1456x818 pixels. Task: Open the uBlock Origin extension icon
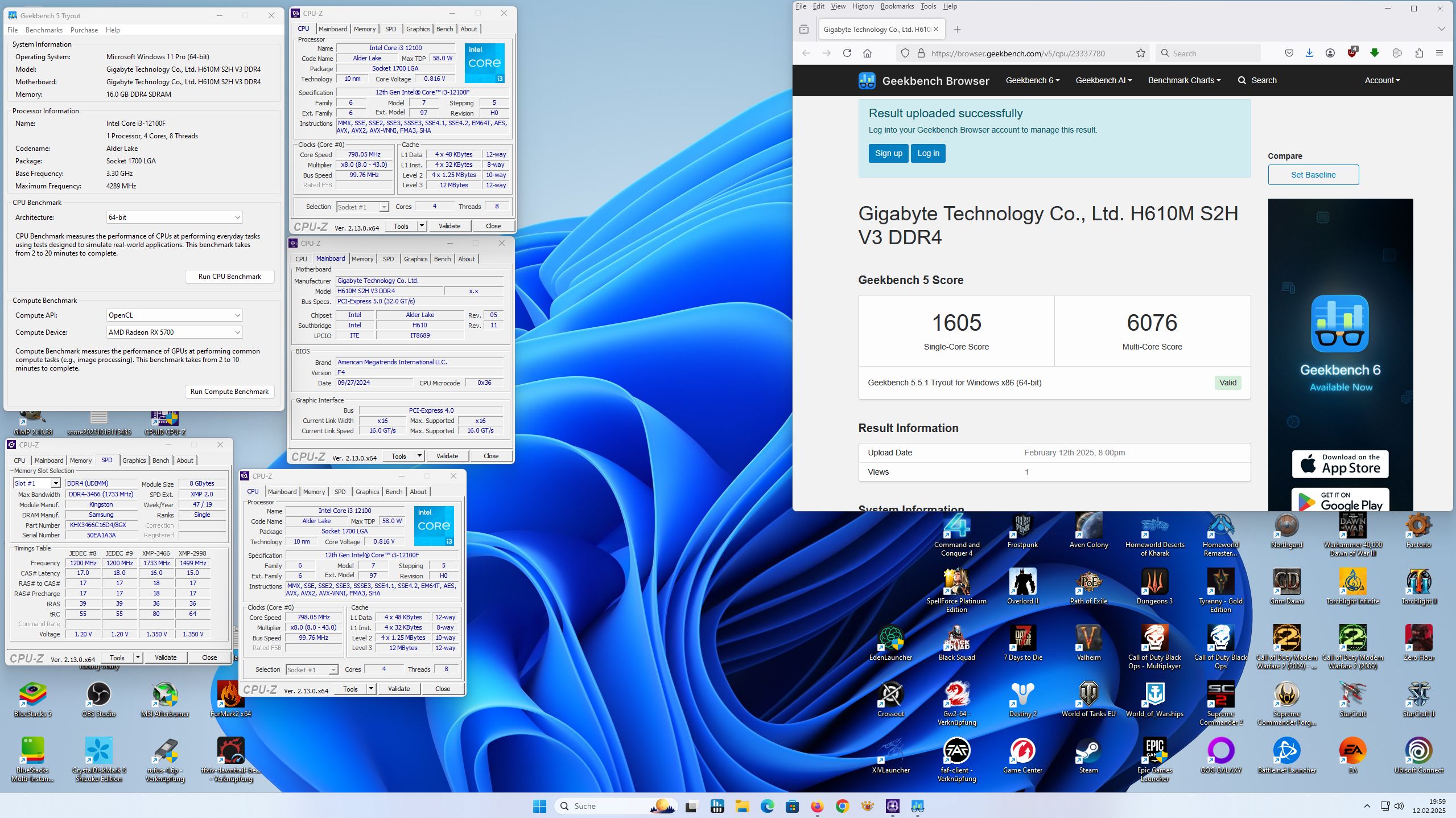click(x=1352, y=53)
